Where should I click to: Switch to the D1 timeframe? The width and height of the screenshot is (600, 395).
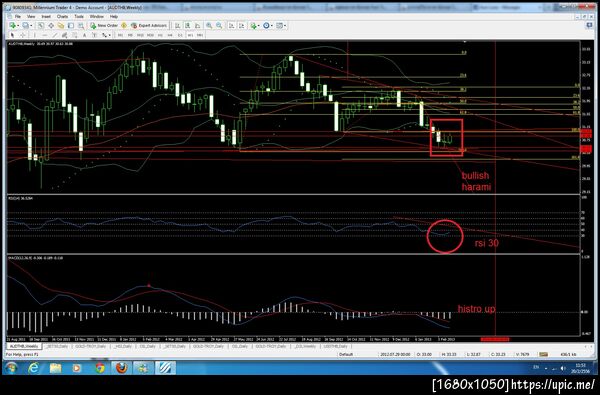pos(180,35)
